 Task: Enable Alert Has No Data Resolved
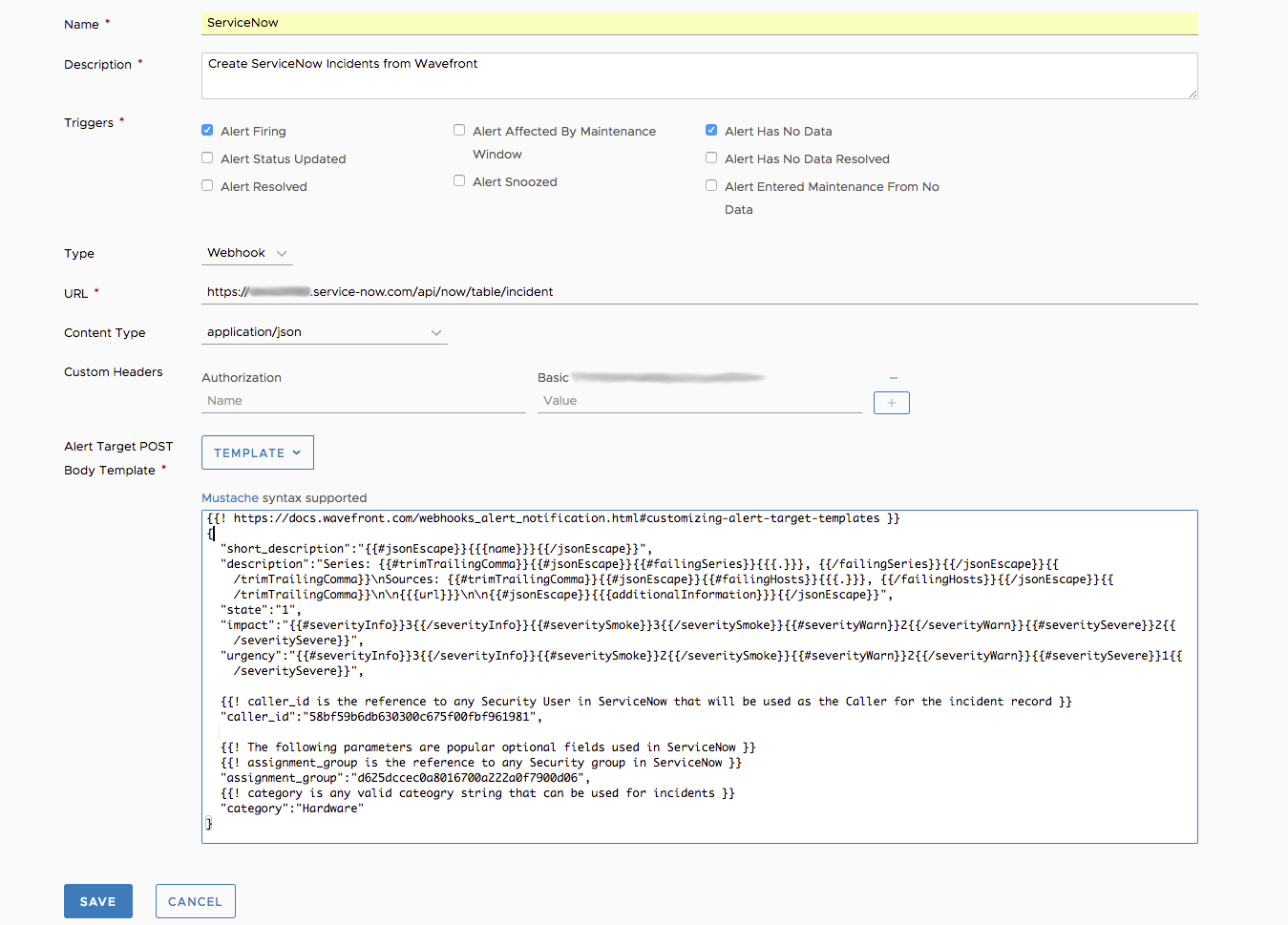click(x=711, y=157)
